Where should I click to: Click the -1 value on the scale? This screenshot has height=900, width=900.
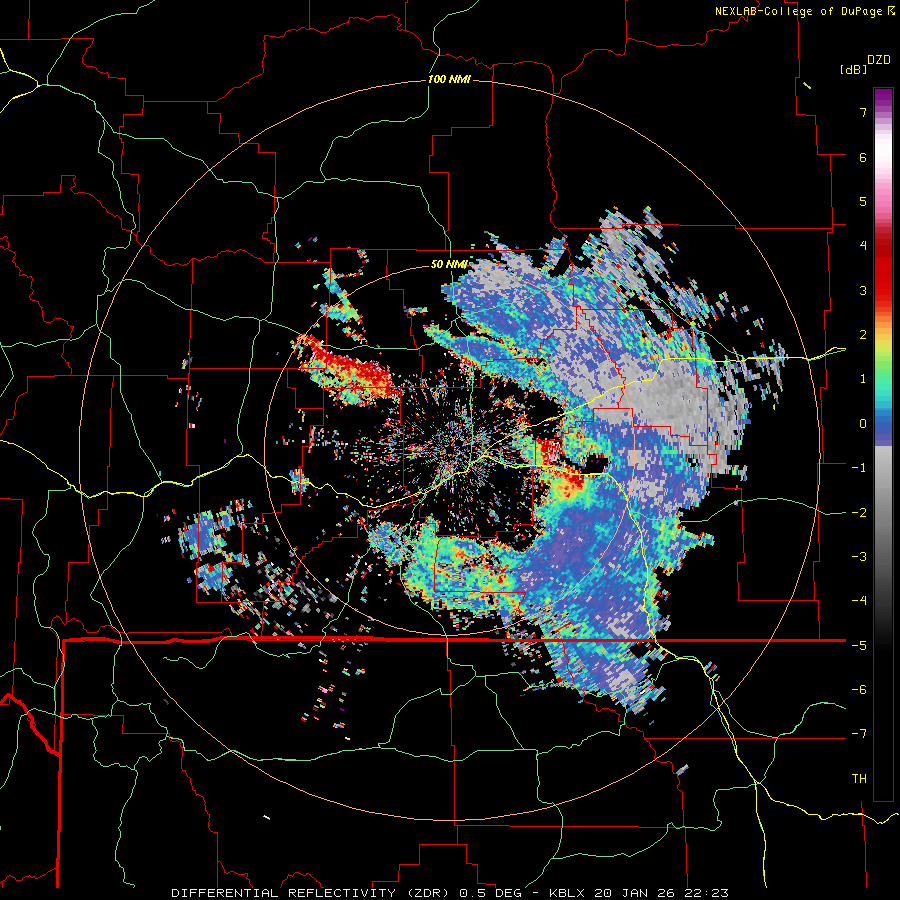point(859,468)
